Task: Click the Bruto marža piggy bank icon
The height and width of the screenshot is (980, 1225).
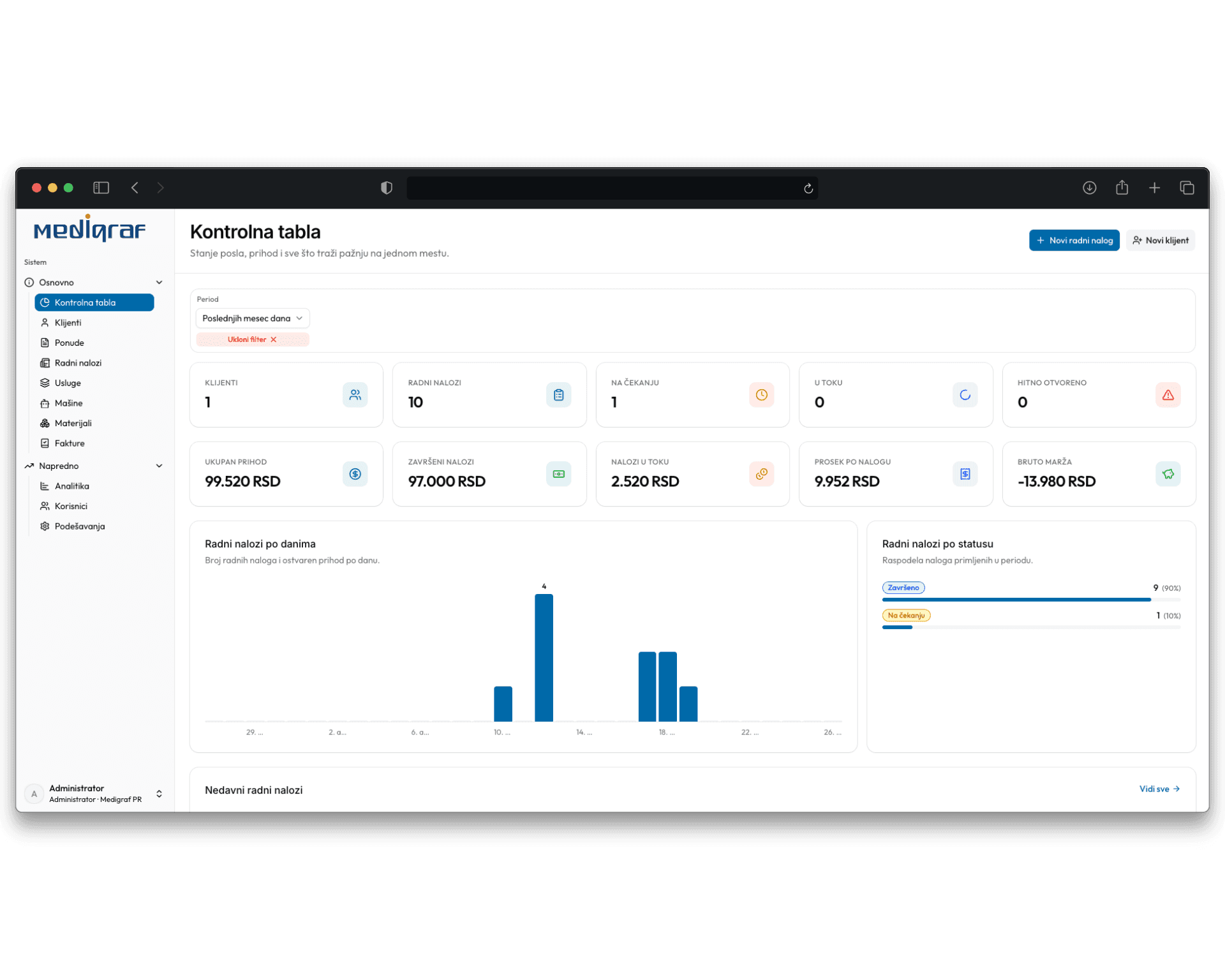Action: [x=1168, y=474]
